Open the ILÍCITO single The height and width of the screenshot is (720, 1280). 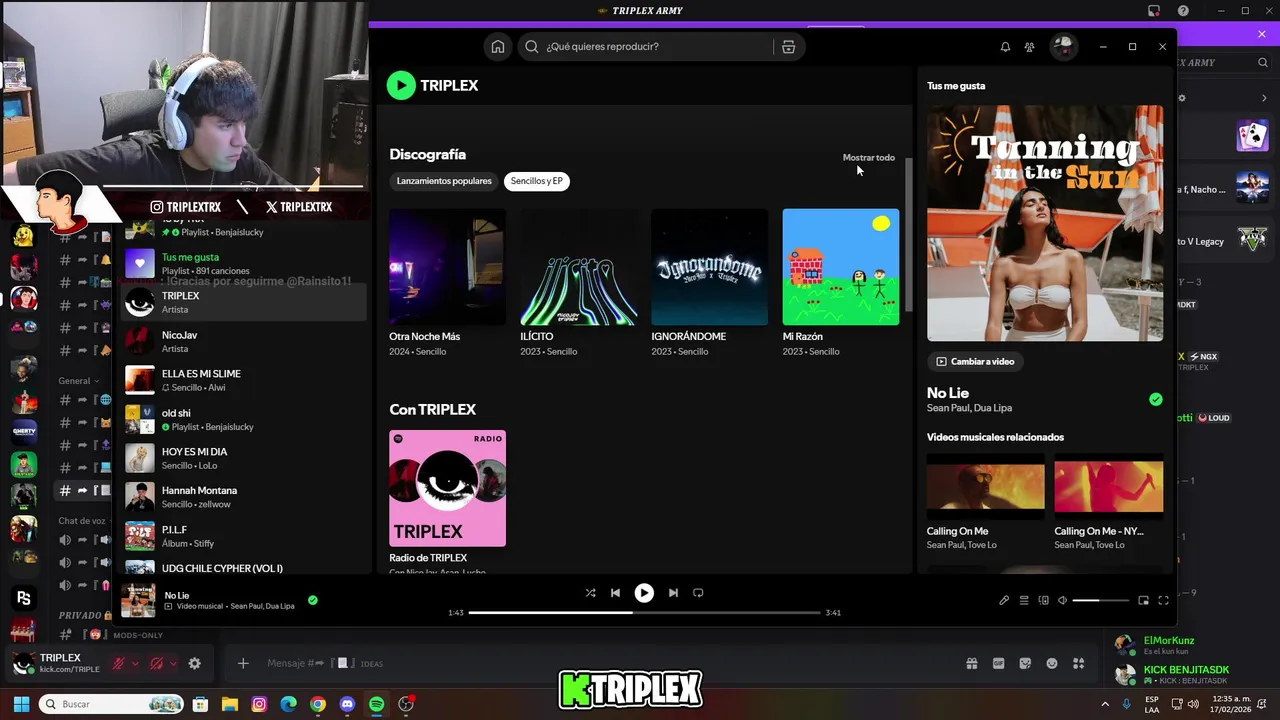click(x=578, y=267)
